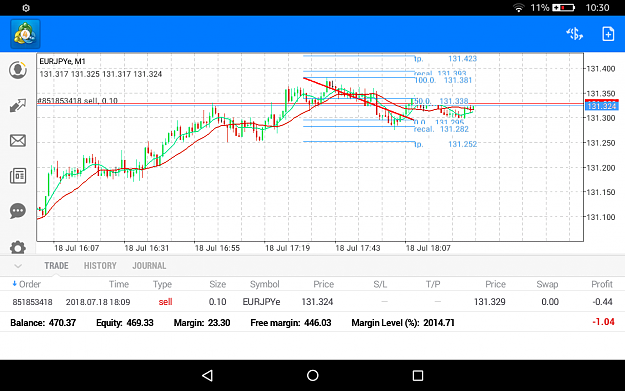Click the 131.400 price axis label
The image size is (625, 391).
(600, 69)
